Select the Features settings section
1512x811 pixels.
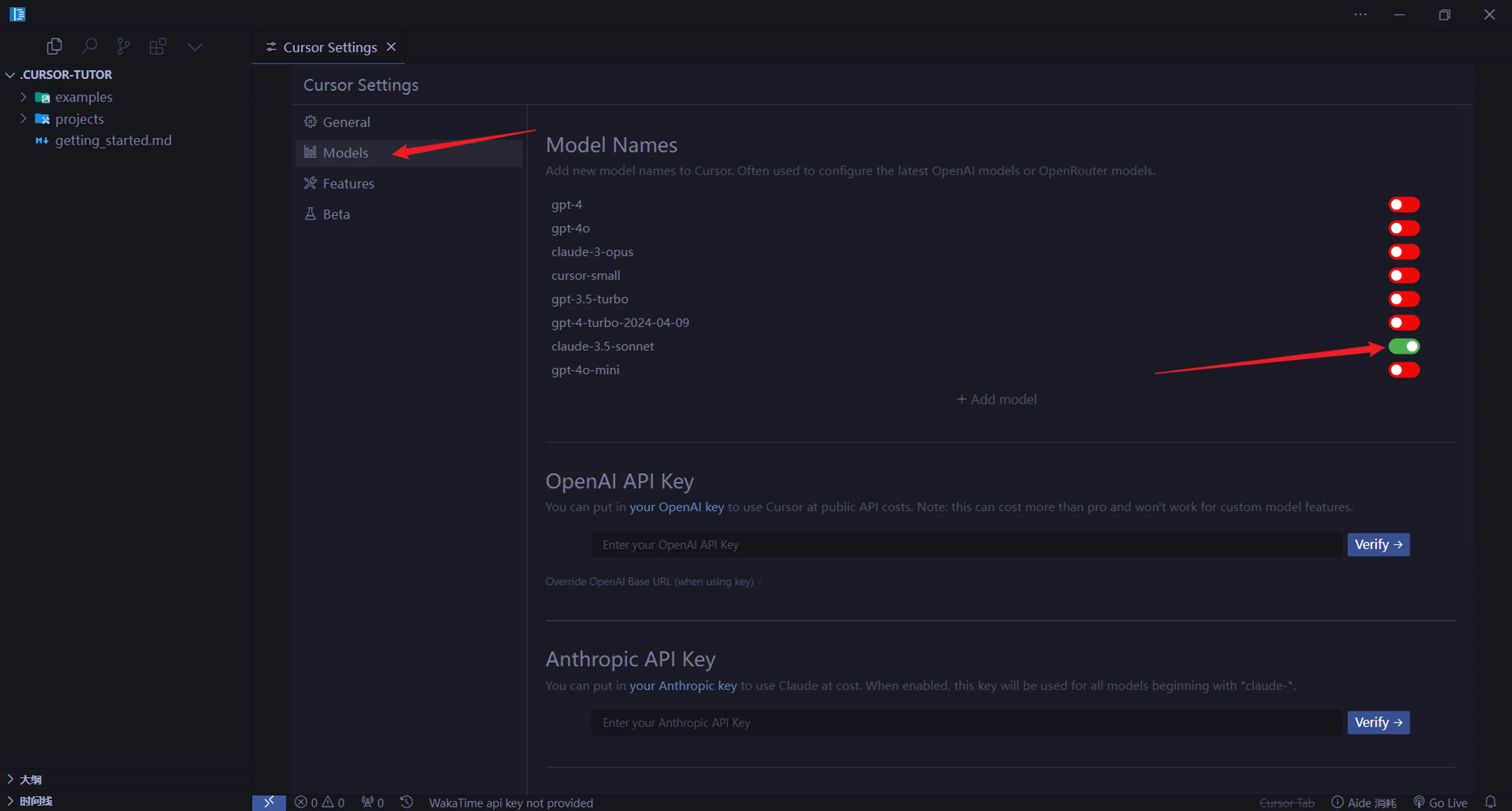coord(348,184)
